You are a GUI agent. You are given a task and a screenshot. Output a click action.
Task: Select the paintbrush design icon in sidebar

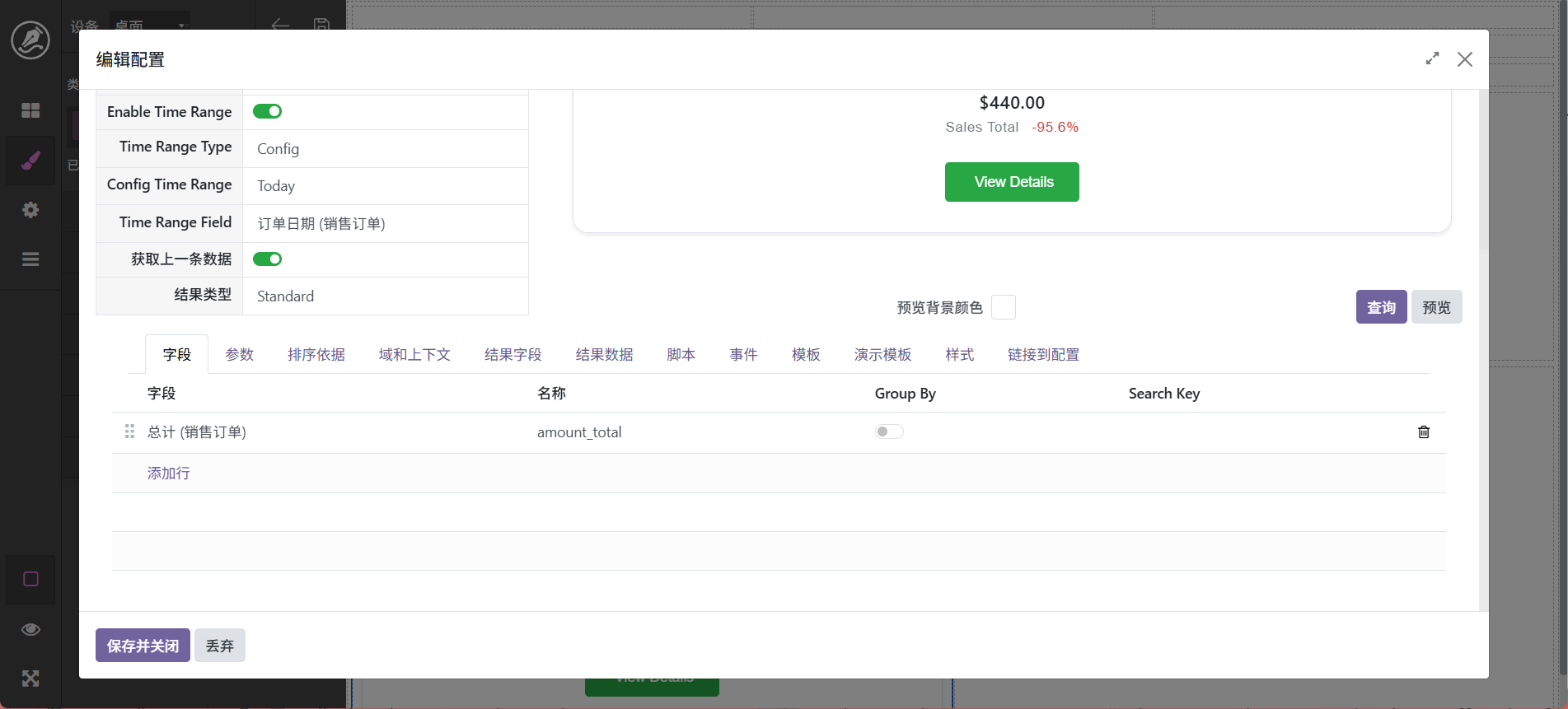tap(30, 161)
